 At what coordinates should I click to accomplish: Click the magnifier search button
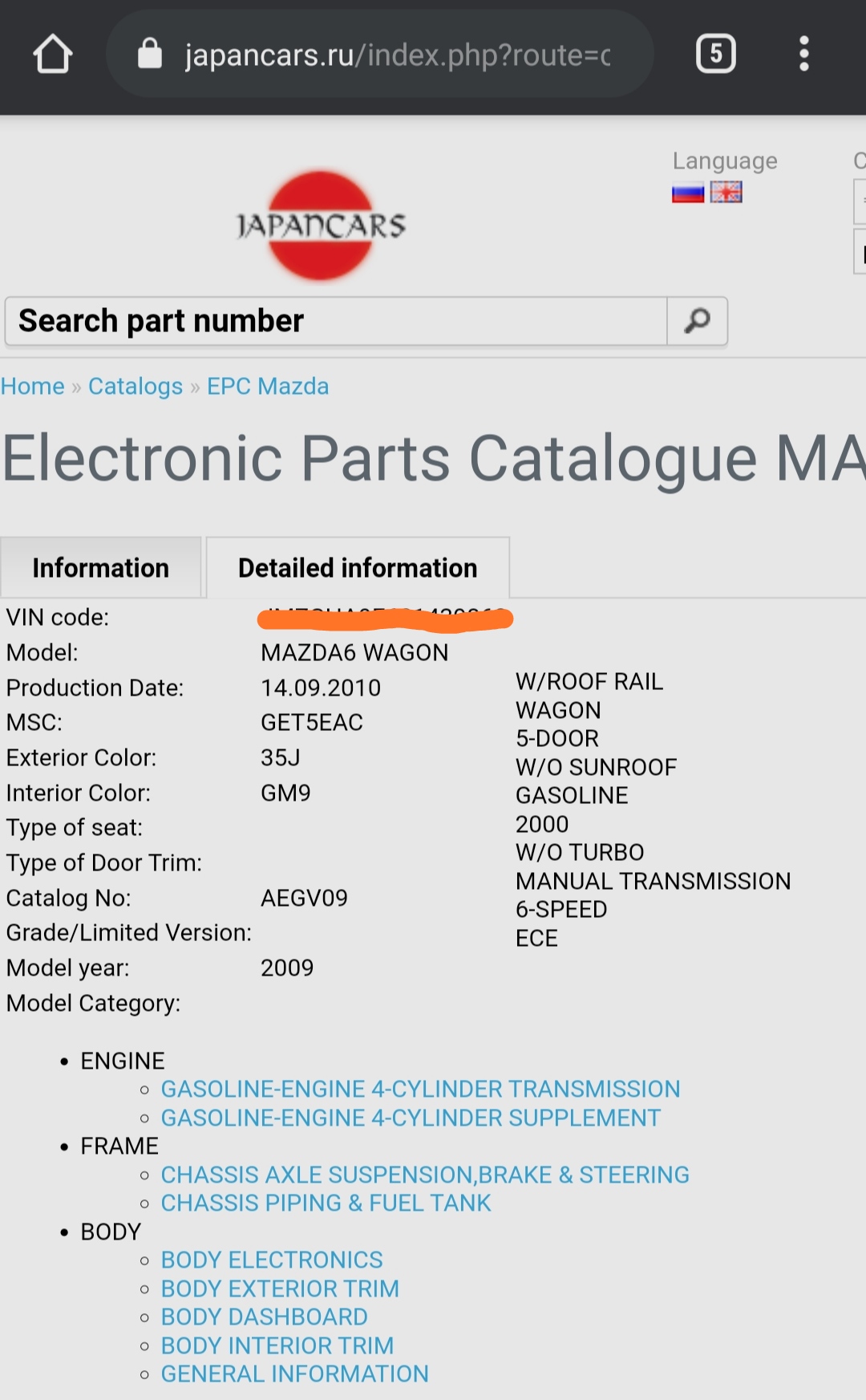(x=697, y=321)
